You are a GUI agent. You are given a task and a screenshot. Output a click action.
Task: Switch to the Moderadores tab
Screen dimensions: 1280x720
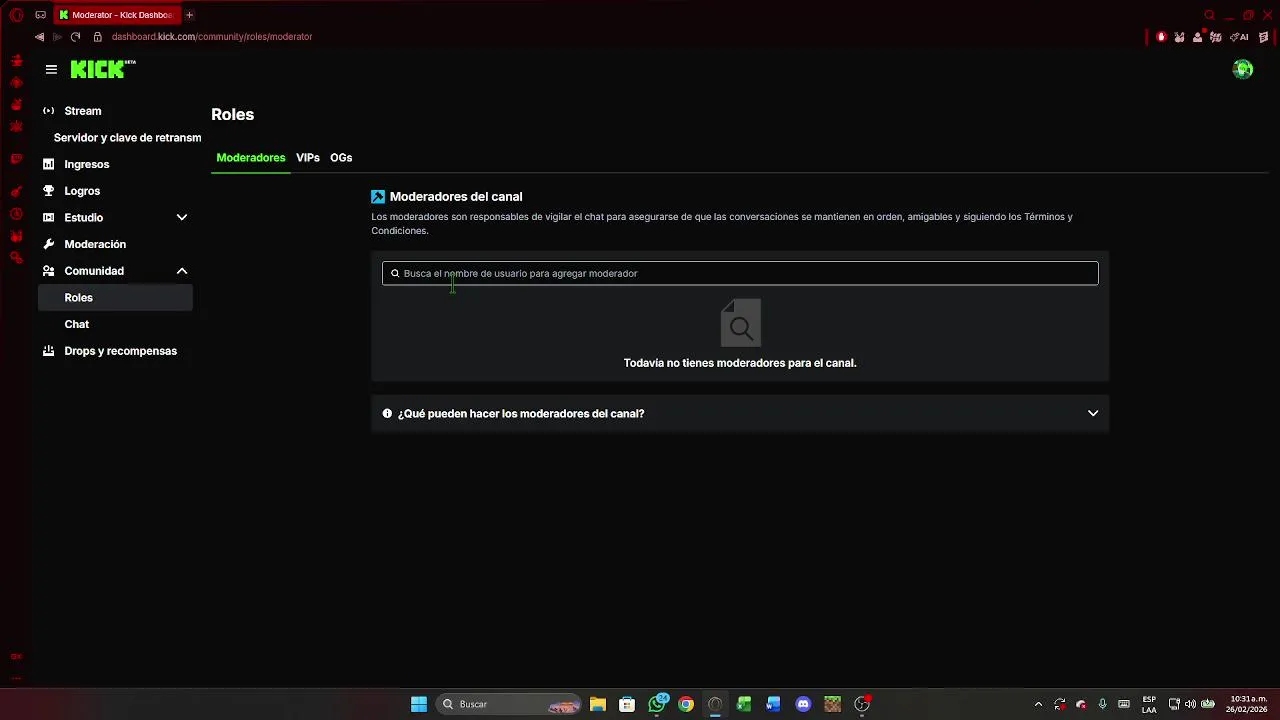[251, 158]
